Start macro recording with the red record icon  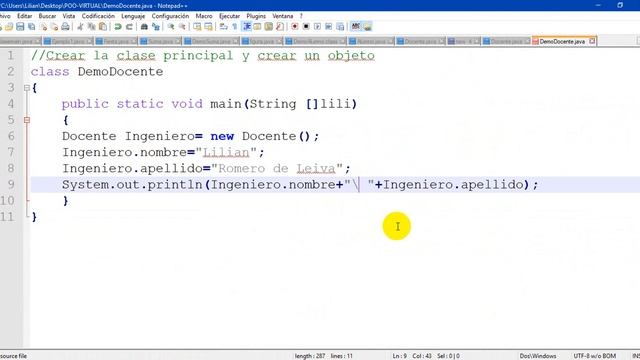click(x=294, y=27)
